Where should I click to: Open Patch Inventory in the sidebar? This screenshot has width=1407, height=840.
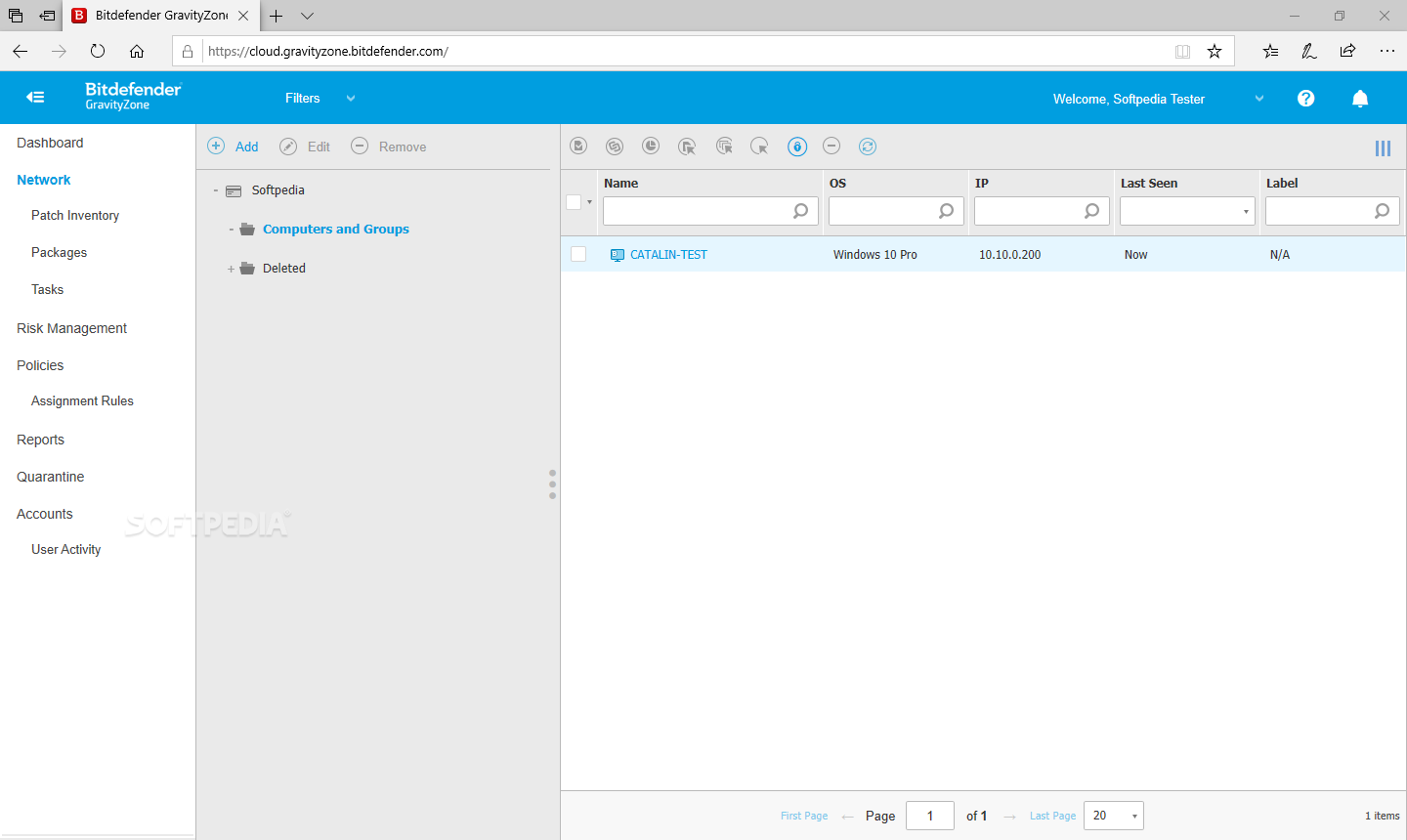point(75,215)
